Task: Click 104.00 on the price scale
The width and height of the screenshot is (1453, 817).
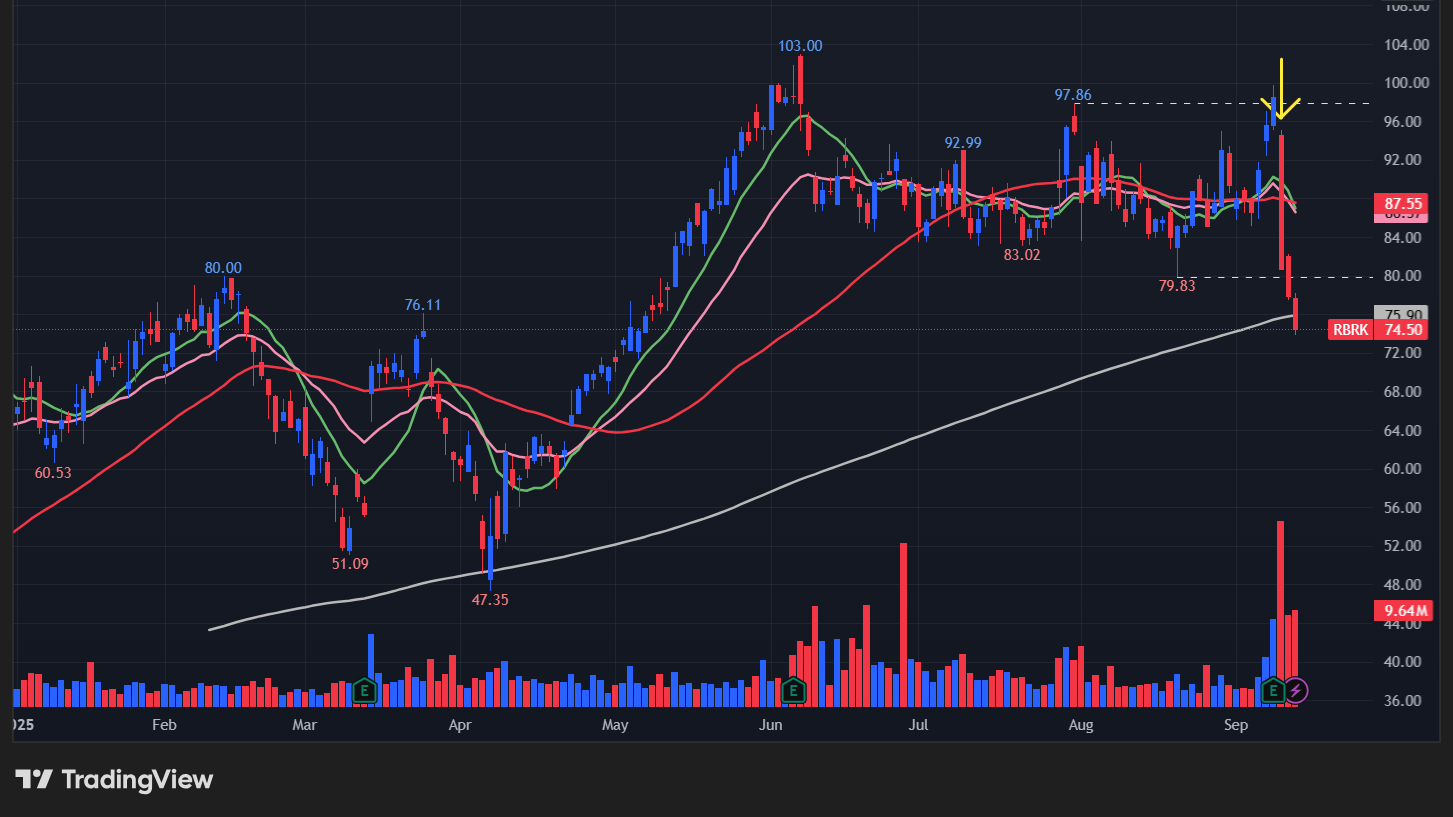Action: [1405, 45]
